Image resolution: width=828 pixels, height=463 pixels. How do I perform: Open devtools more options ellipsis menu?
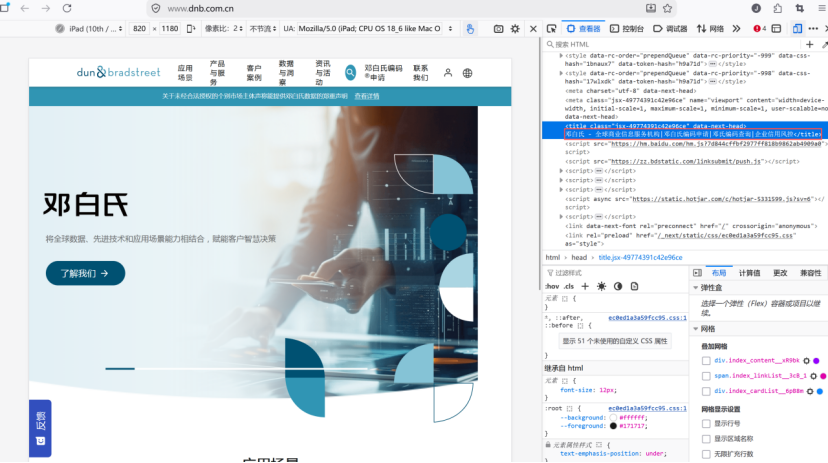(813, 29)
